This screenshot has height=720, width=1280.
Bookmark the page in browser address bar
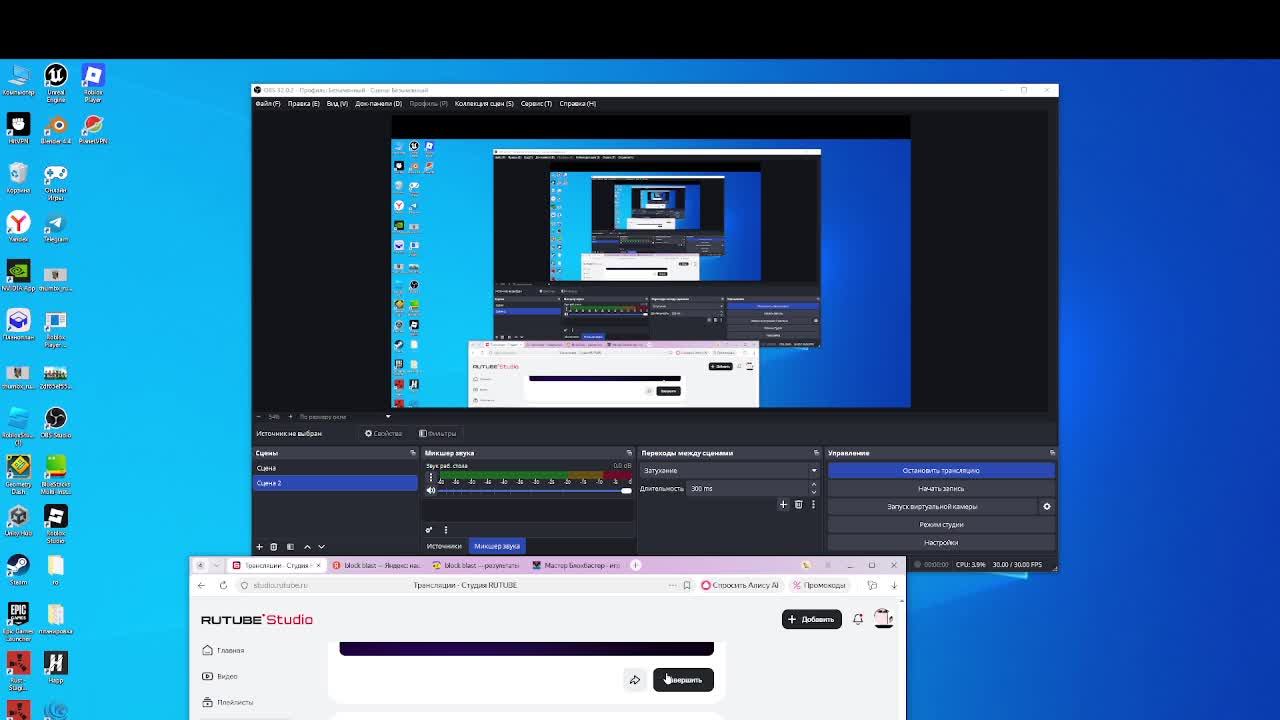[687, 585]
